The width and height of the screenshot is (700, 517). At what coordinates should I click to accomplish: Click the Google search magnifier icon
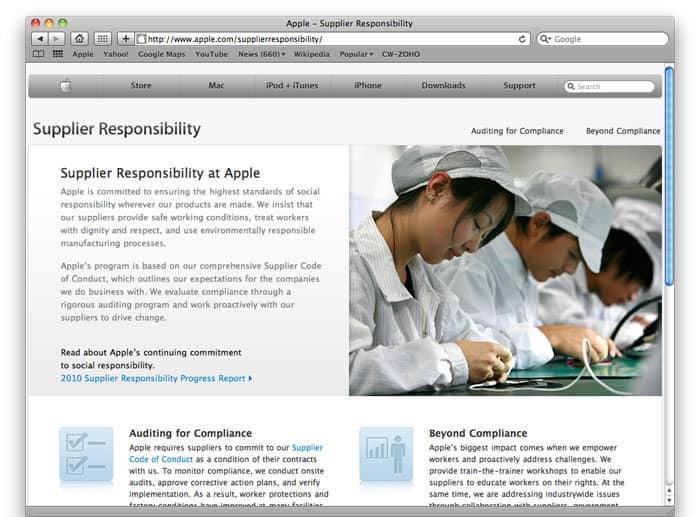pyautogui.click(x=545, y=39)
